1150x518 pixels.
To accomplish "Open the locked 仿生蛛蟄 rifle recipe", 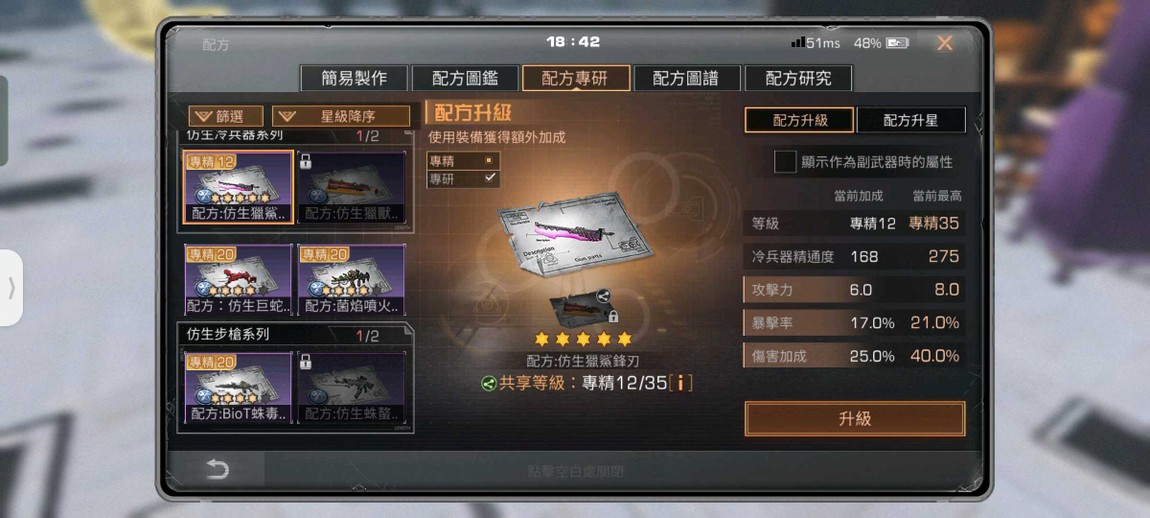I will (x=351, y=387).
